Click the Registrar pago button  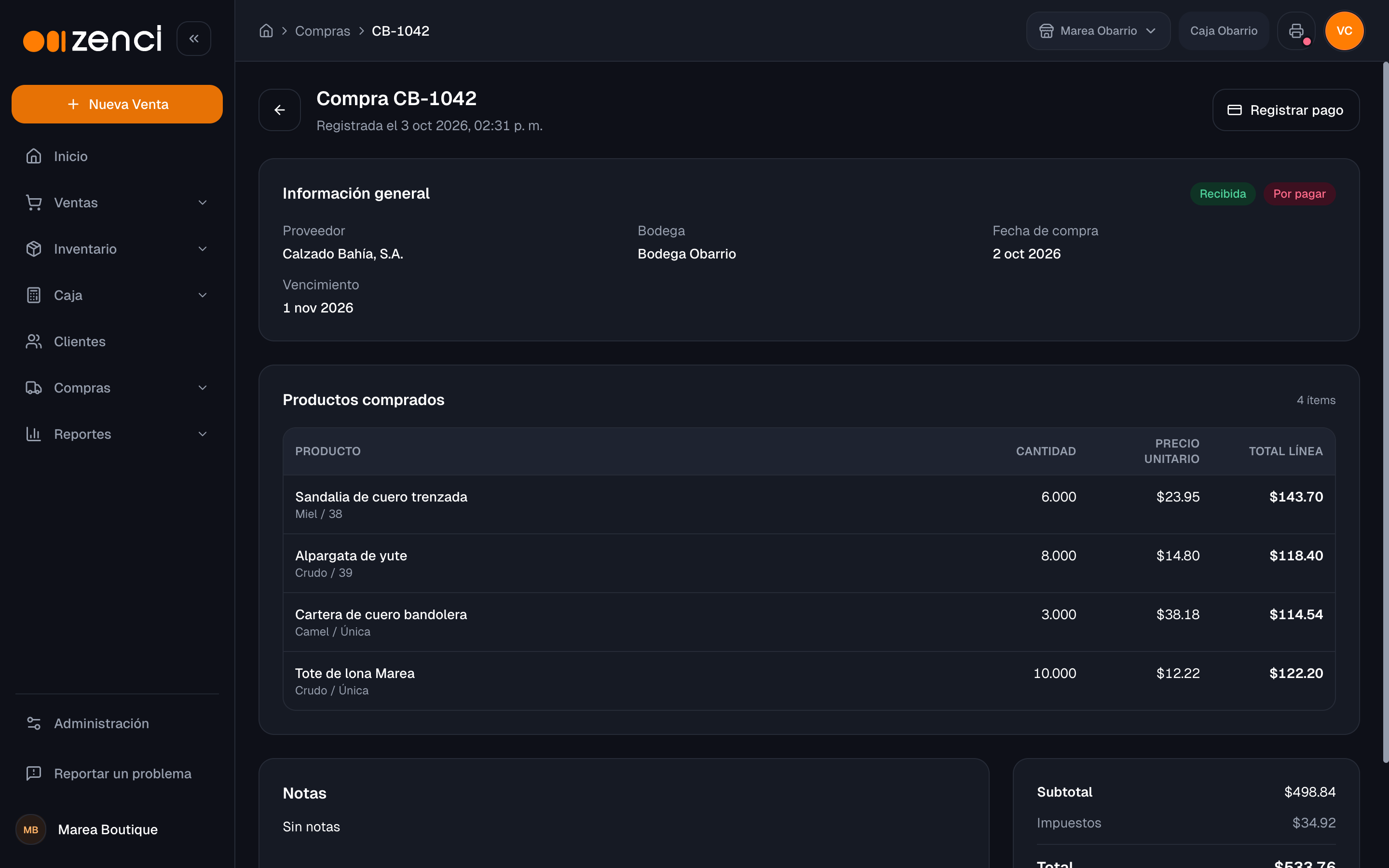coord(1286,110)
